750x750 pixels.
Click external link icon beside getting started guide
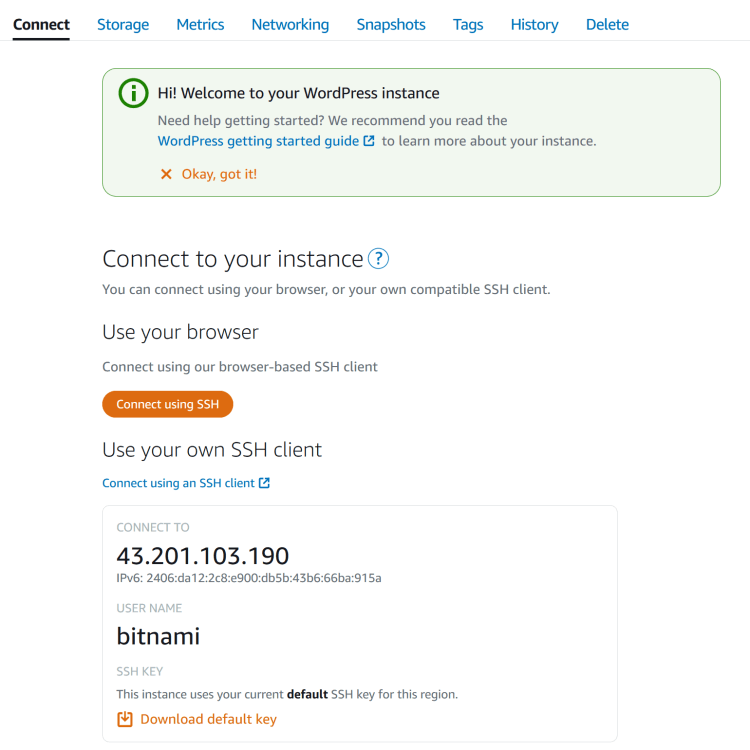pyautogui.click(x=369, y=141)
